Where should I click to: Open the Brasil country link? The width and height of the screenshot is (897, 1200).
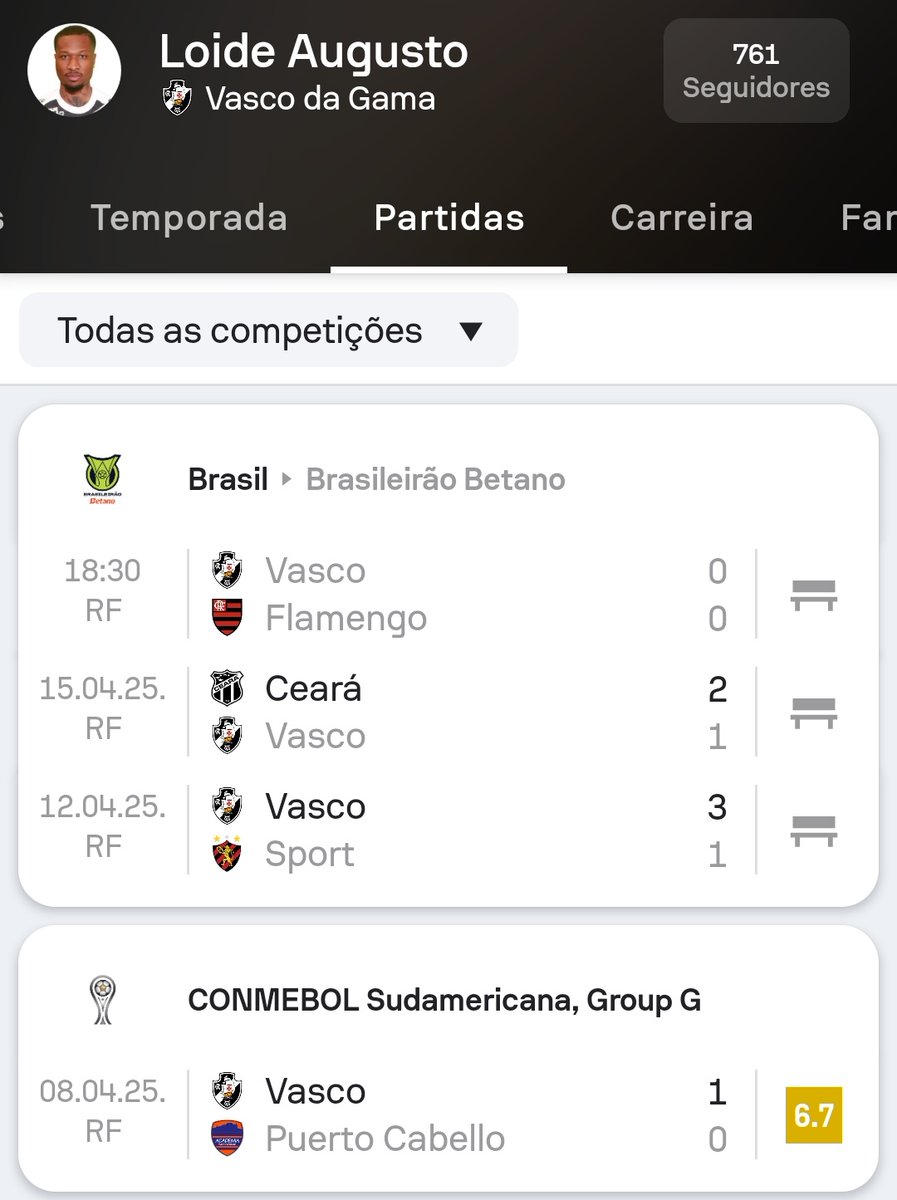pyautogui.click(x=228, y=480)
